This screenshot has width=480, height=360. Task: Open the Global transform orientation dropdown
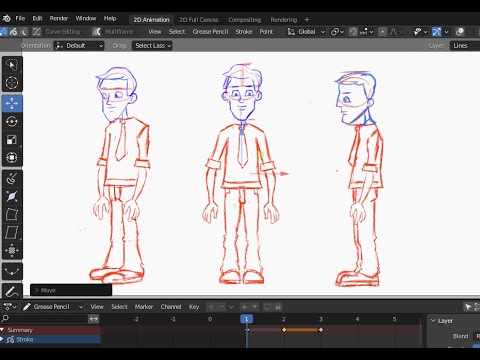click(306, 32)
